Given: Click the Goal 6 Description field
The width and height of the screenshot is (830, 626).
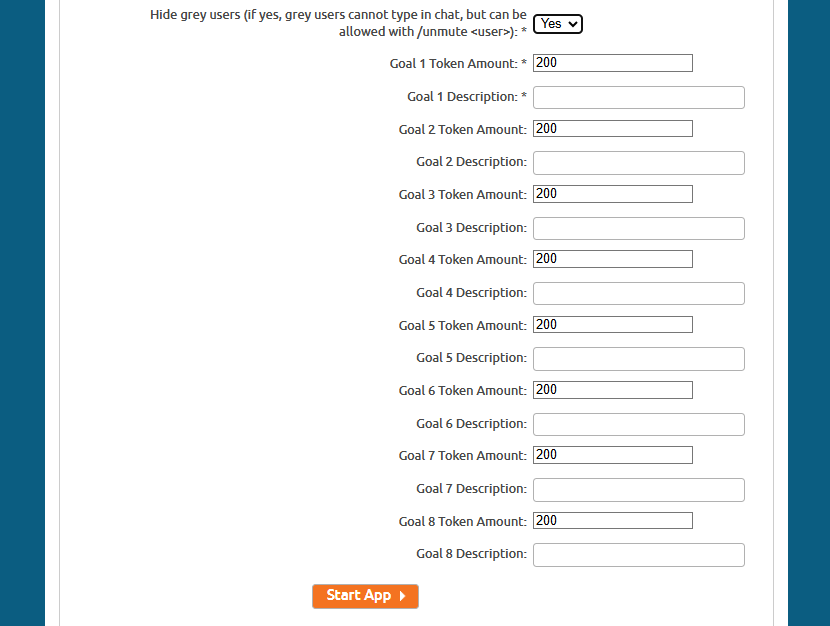Looking at the screenshot, I should [638, 424].
